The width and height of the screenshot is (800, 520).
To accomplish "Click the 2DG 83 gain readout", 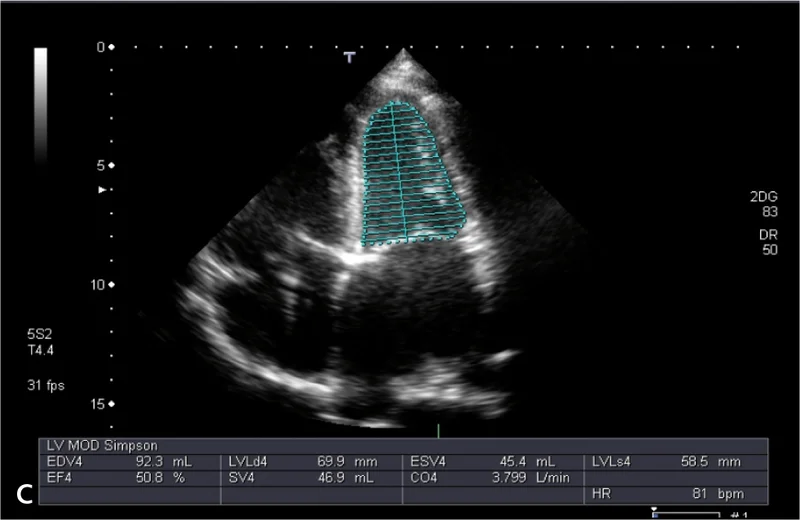I will coord(764,204).
